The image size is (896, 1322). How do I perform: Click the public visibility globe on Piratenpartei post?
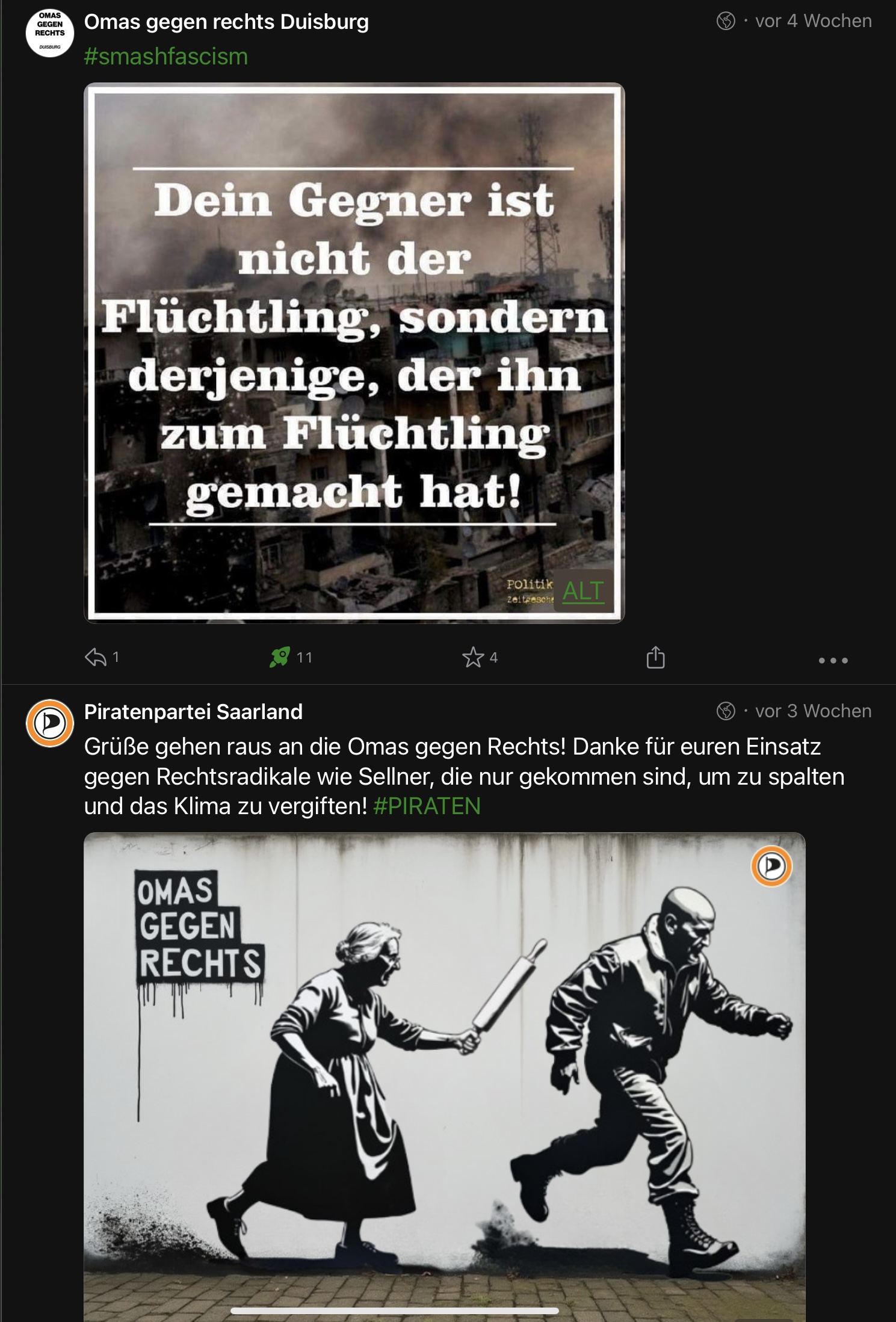[726, 711]
